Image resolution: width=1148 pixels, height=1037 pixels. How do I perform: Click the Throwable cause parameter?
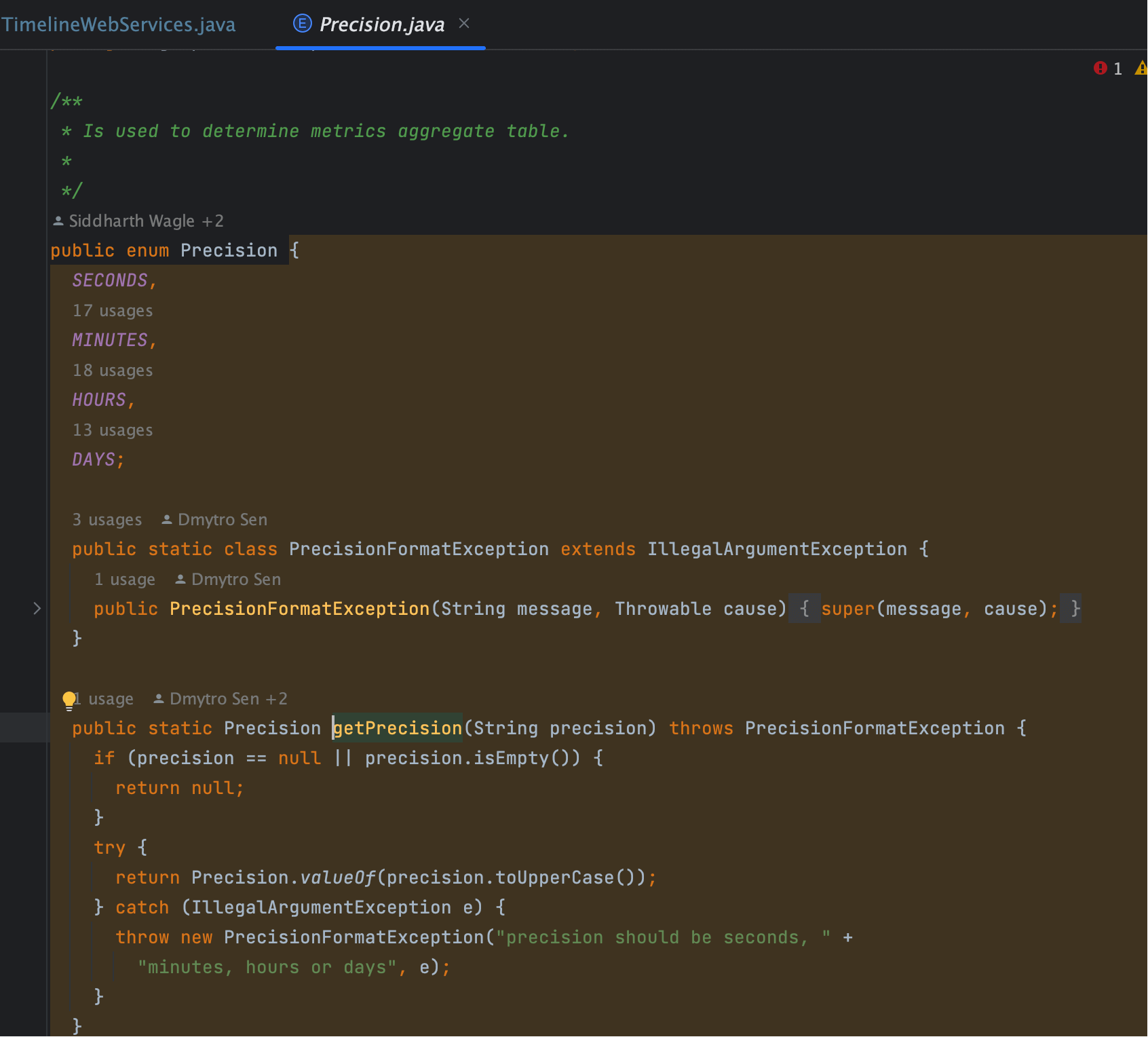696,609
